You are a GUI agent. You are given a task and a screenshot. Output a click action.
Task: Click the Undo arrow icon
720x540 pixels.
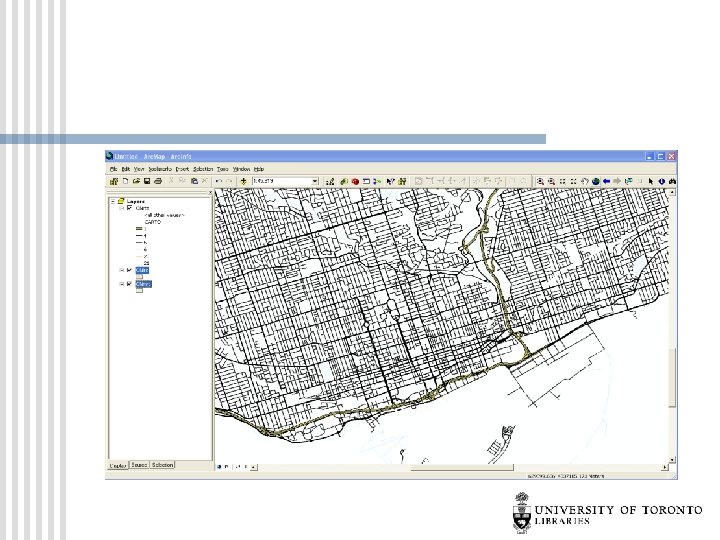[219, 181]
